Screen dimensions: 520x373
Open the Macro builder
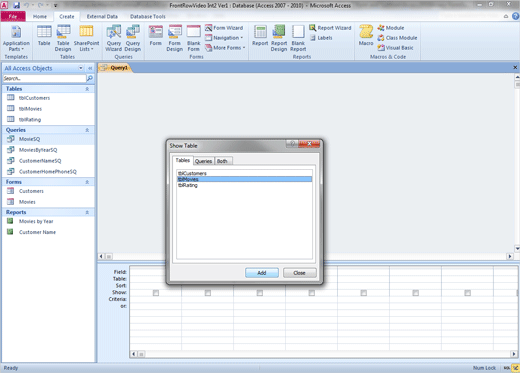[x=366, y=36]
